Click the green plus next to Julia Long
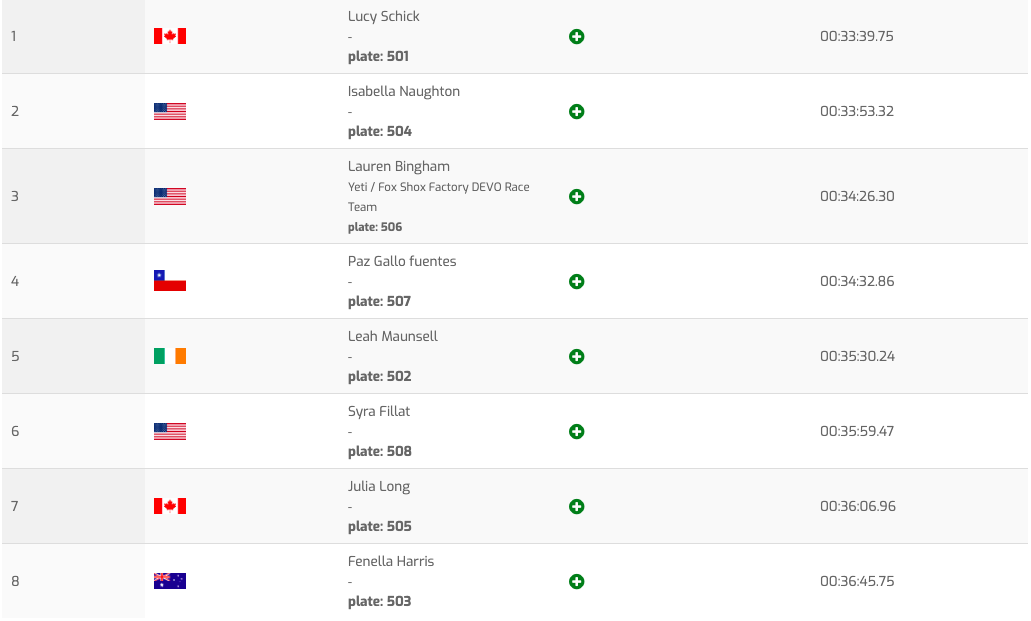Viewport: 1031px width, 621px height. coord(576,507)
